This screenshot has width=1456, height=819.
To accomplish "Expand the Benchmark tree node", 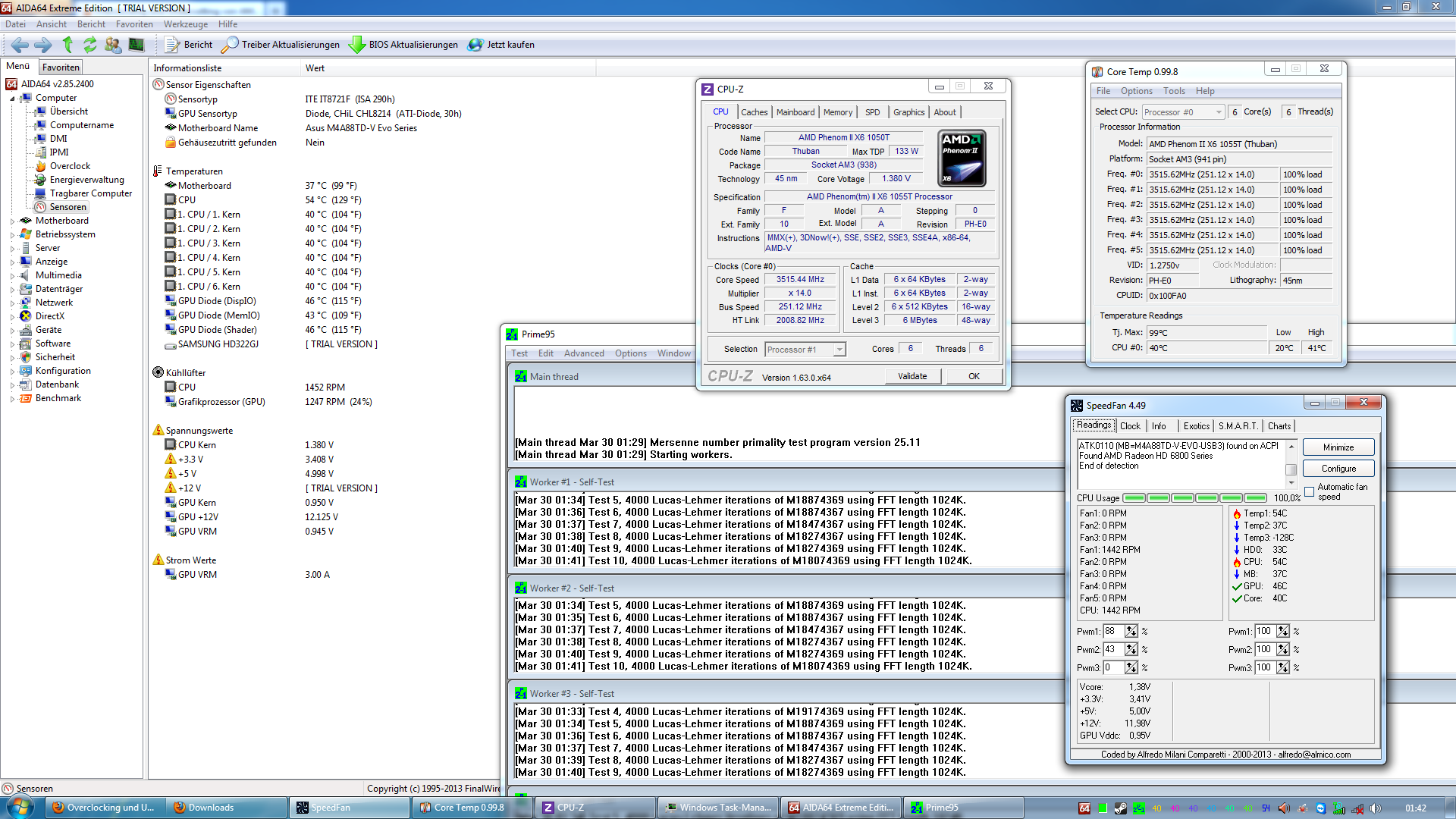I will click(x=13, y=399).
